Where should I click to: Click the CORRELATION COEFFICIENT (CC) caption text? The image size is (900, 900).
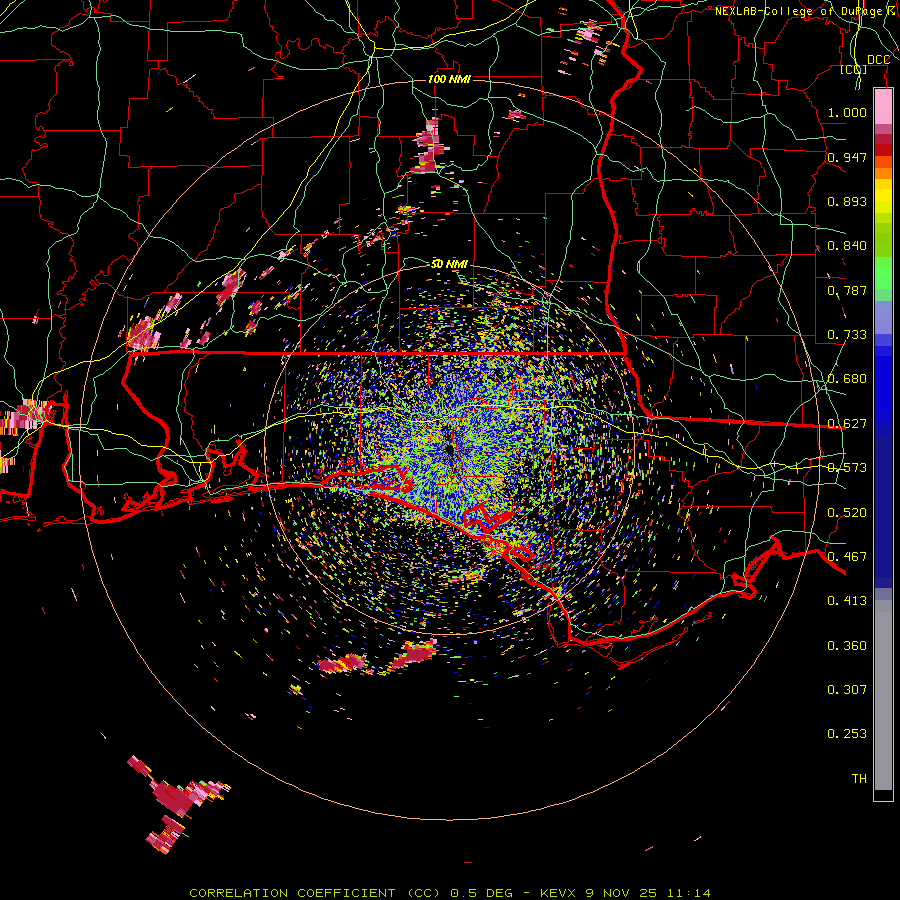[x=317, y=893]
